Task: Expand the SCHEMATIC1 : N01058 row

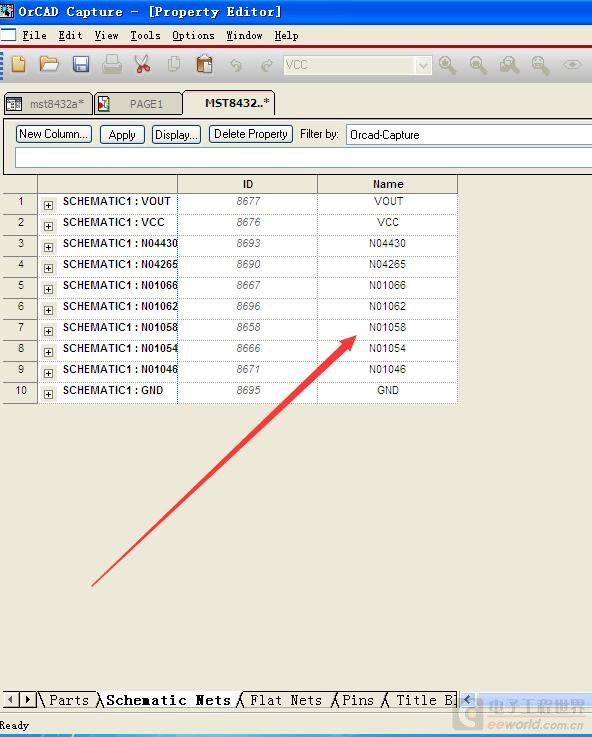Action: pos(48,331)
